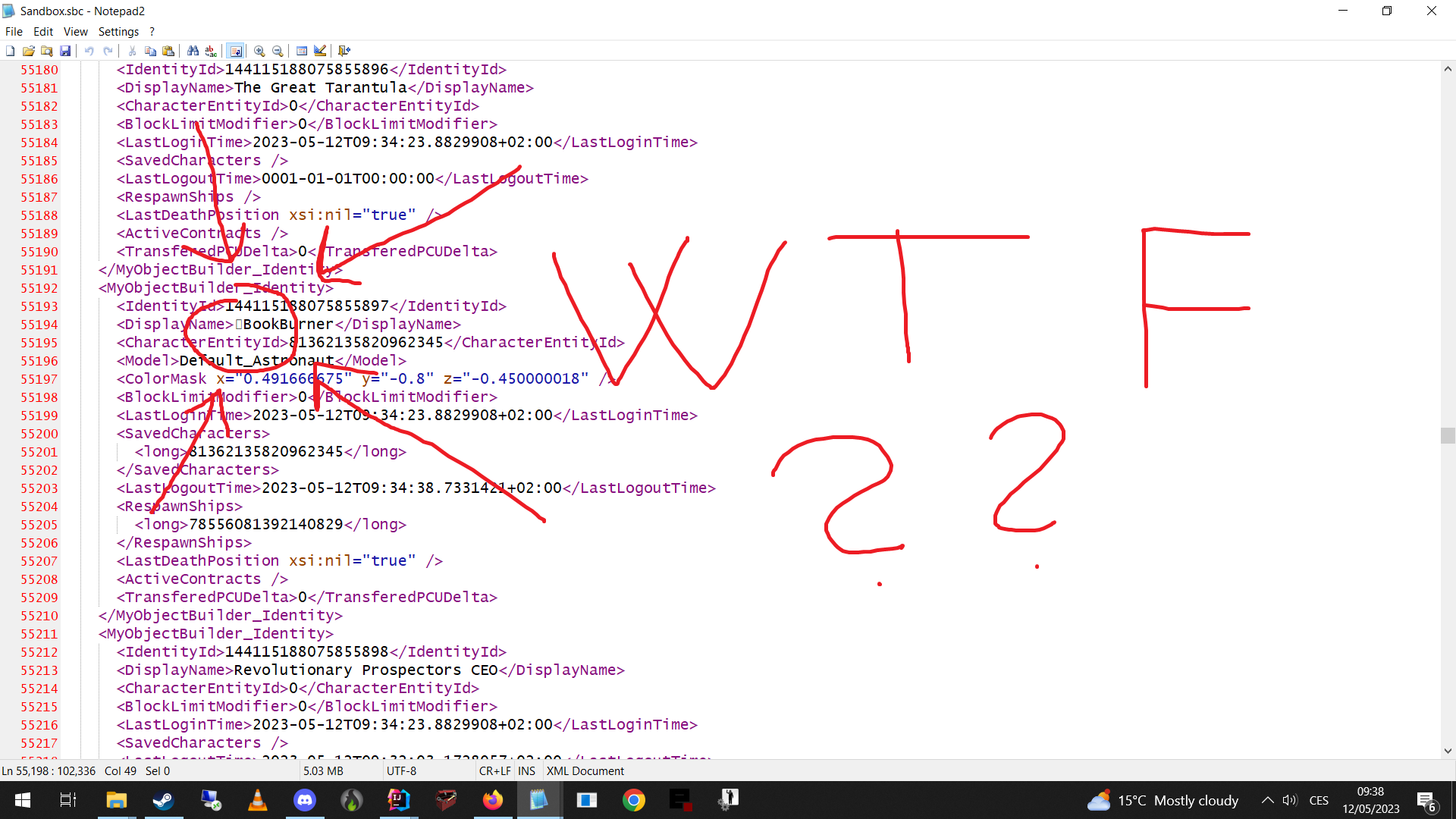This screenshot has width=1456, height=819.
Task: Click the Zoom Out magnifier icon
Action: 278,51
